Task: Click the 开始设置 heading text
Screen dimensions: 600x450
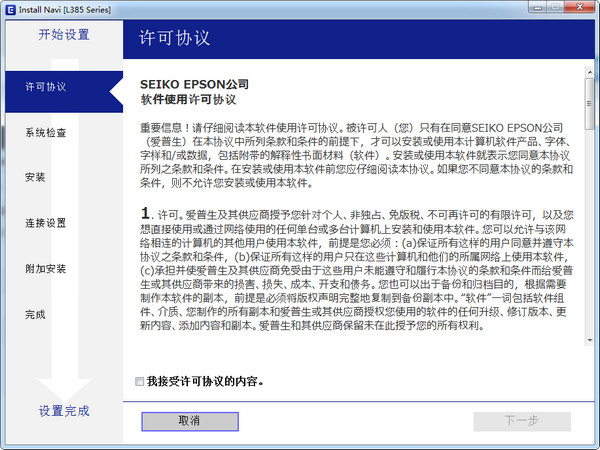Action: pos(64,35)
